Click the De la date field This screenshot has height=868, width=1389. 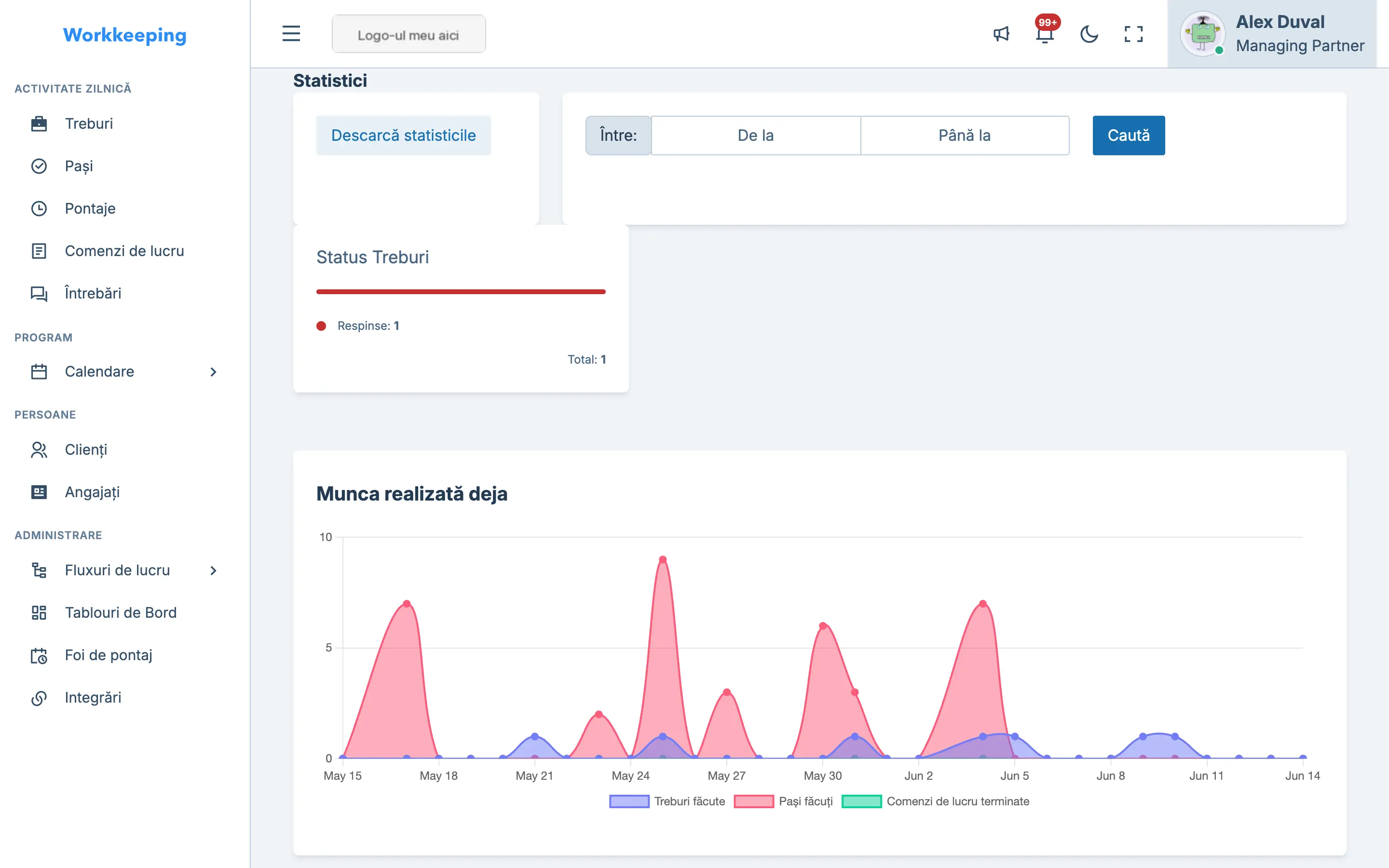tap(756, 136)
